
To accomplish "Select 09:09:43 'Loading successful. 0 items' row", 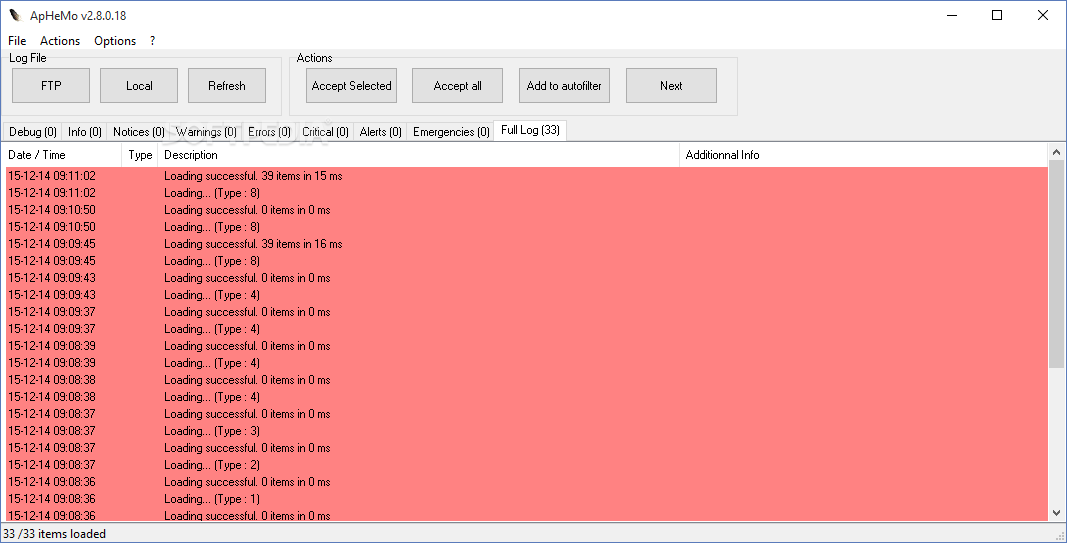I will tap(527, 278).
